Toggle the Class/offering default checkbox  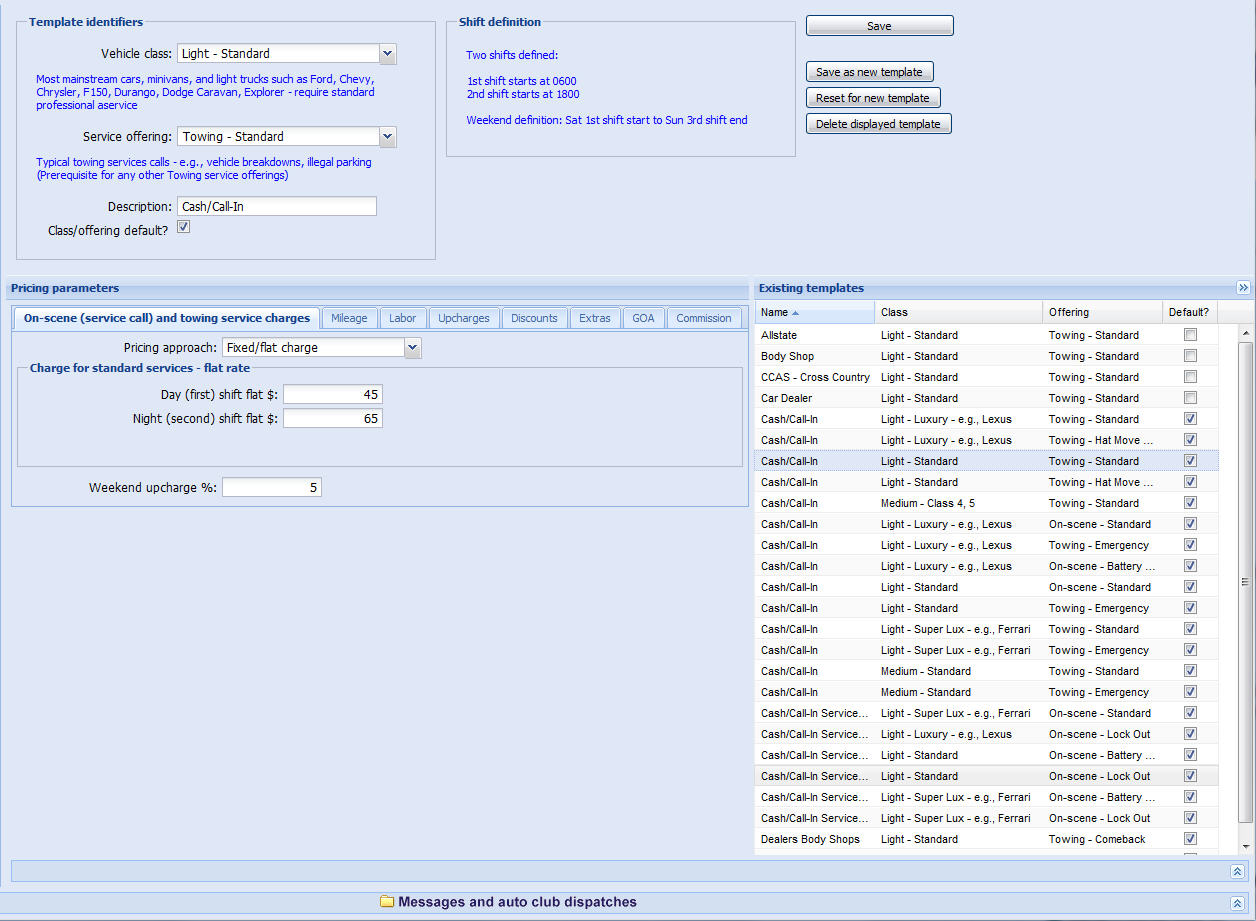click(x=183, y=228)
